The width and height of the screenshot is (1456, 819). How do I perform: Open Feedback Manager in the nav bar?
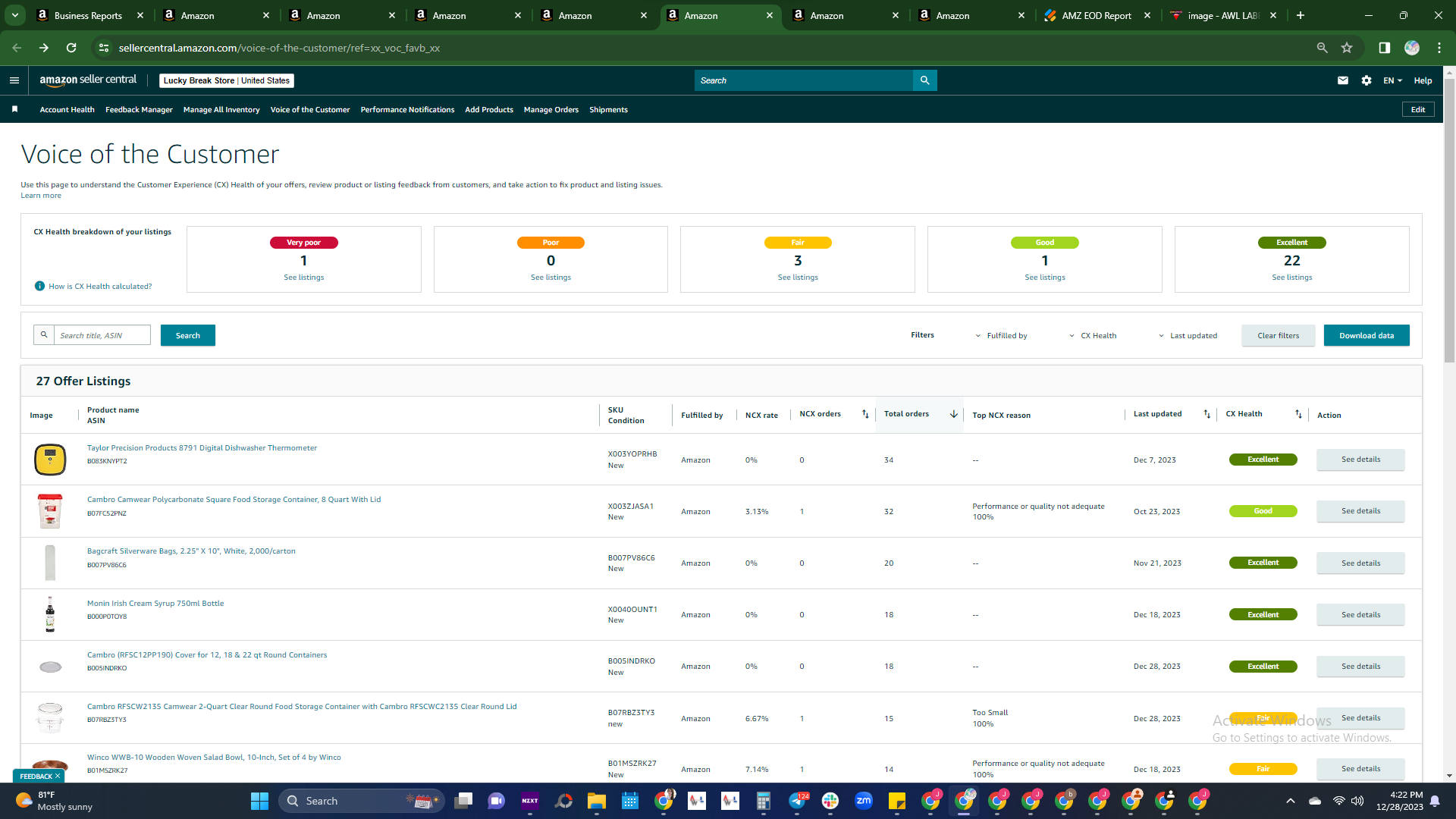coord(139,110)
